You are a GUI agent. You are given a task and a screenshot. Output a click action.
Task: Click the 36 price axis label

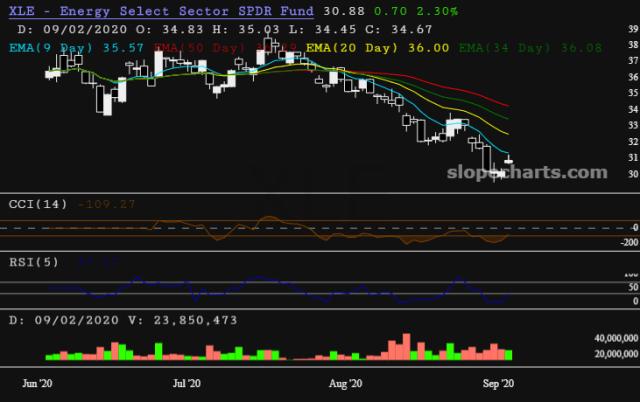[633, 77]
